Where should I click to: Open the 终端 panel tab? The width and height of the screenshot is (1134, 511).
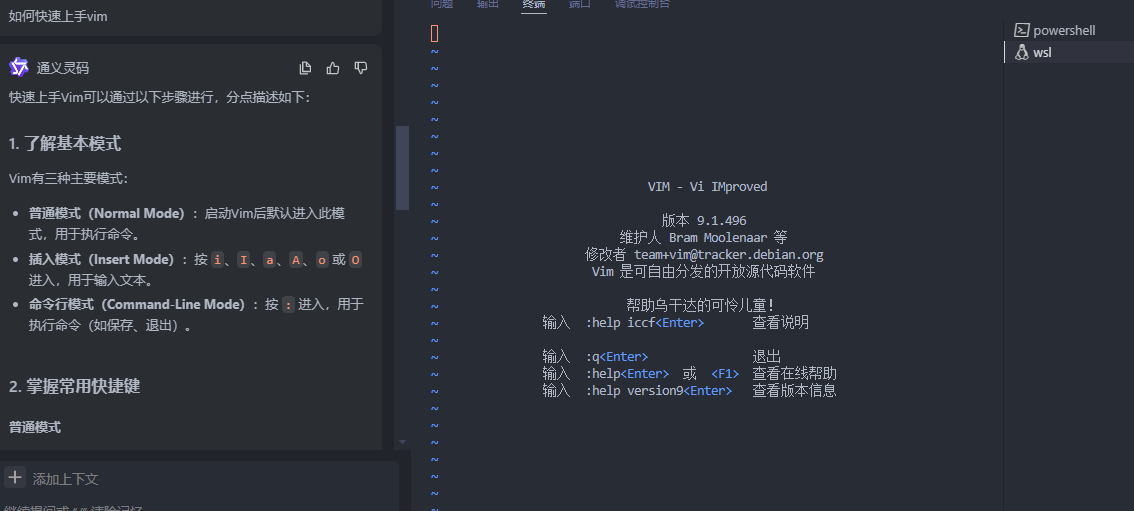click(x=534, y=4)
